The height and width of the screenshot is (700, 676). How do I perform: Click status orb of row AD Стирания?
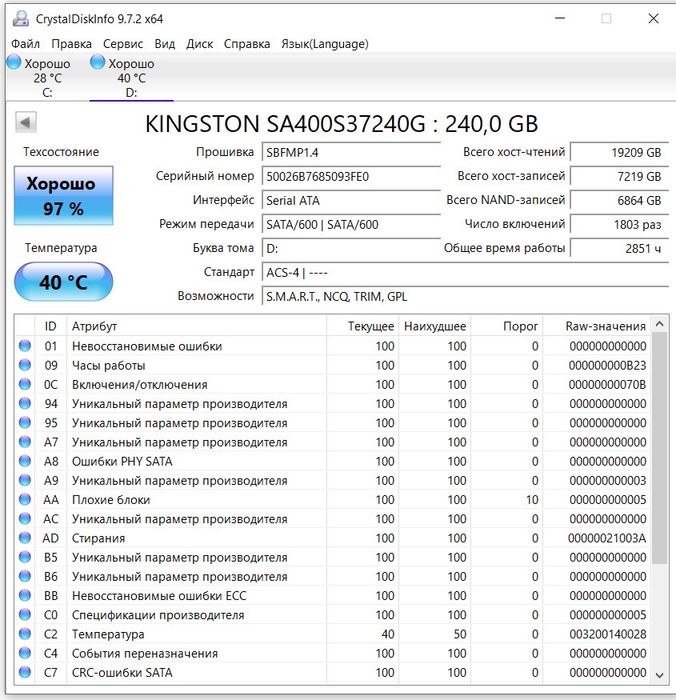pos(25,538)
